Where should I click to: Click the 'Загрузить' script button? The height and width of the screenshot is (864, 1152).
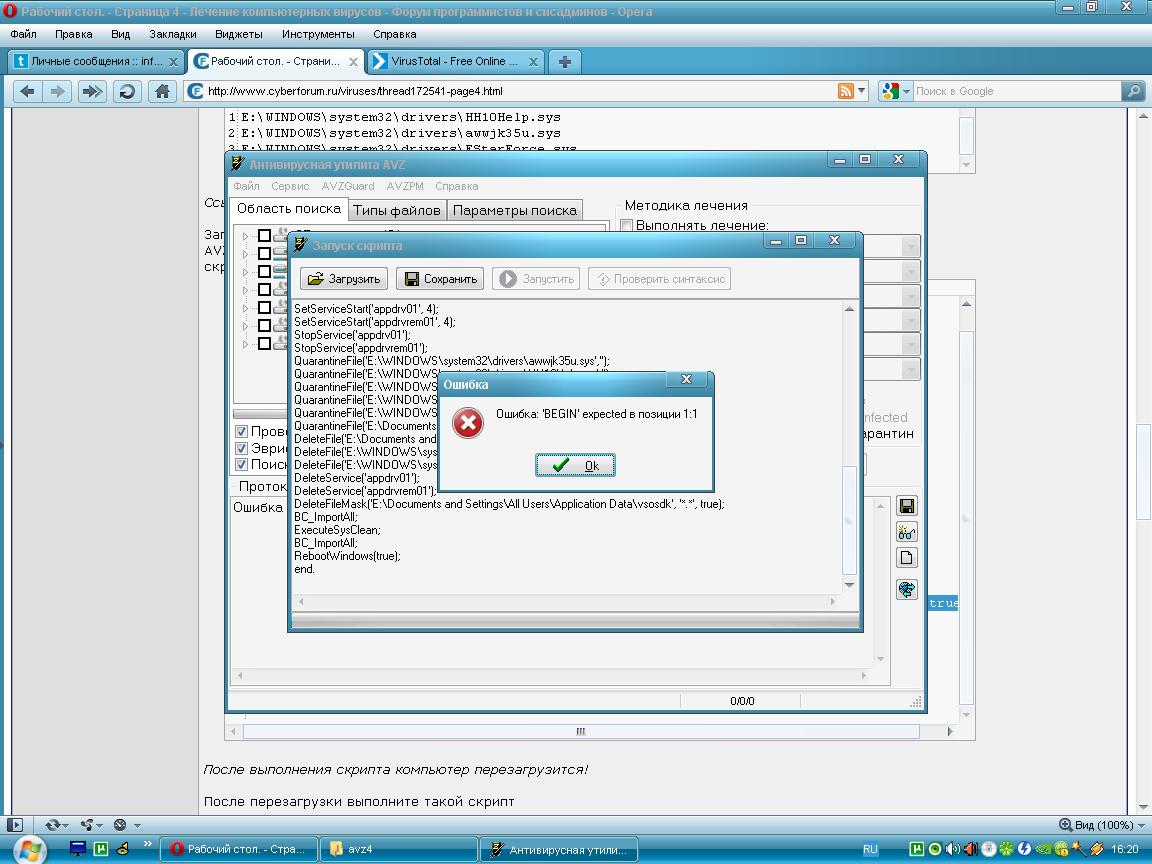coord(344,278)
